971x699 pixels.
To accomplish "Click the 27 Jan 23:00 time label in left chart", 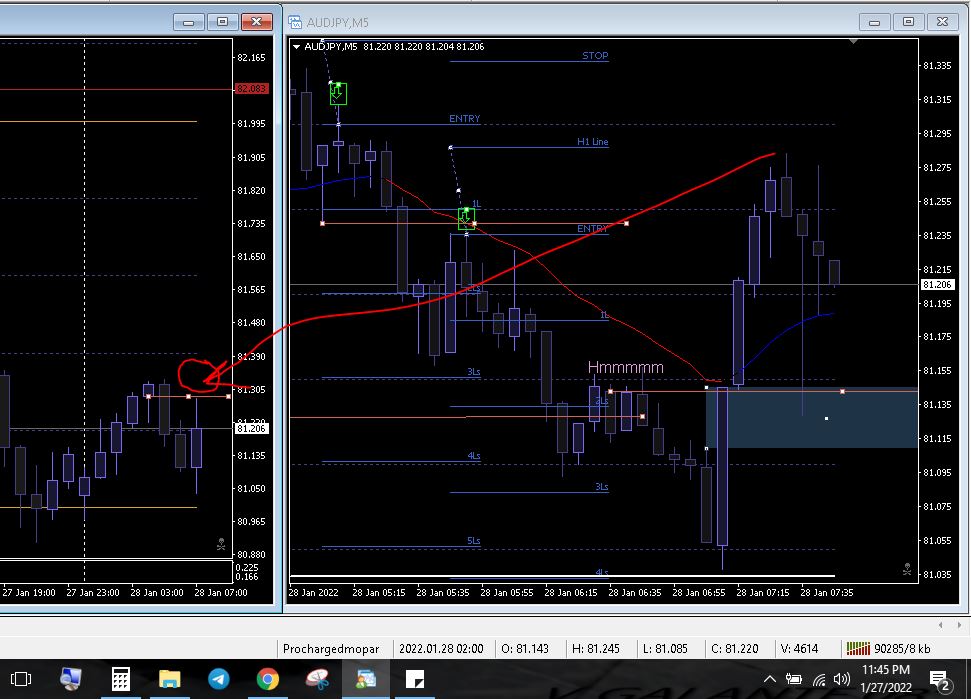I will (x=93, y=593).
